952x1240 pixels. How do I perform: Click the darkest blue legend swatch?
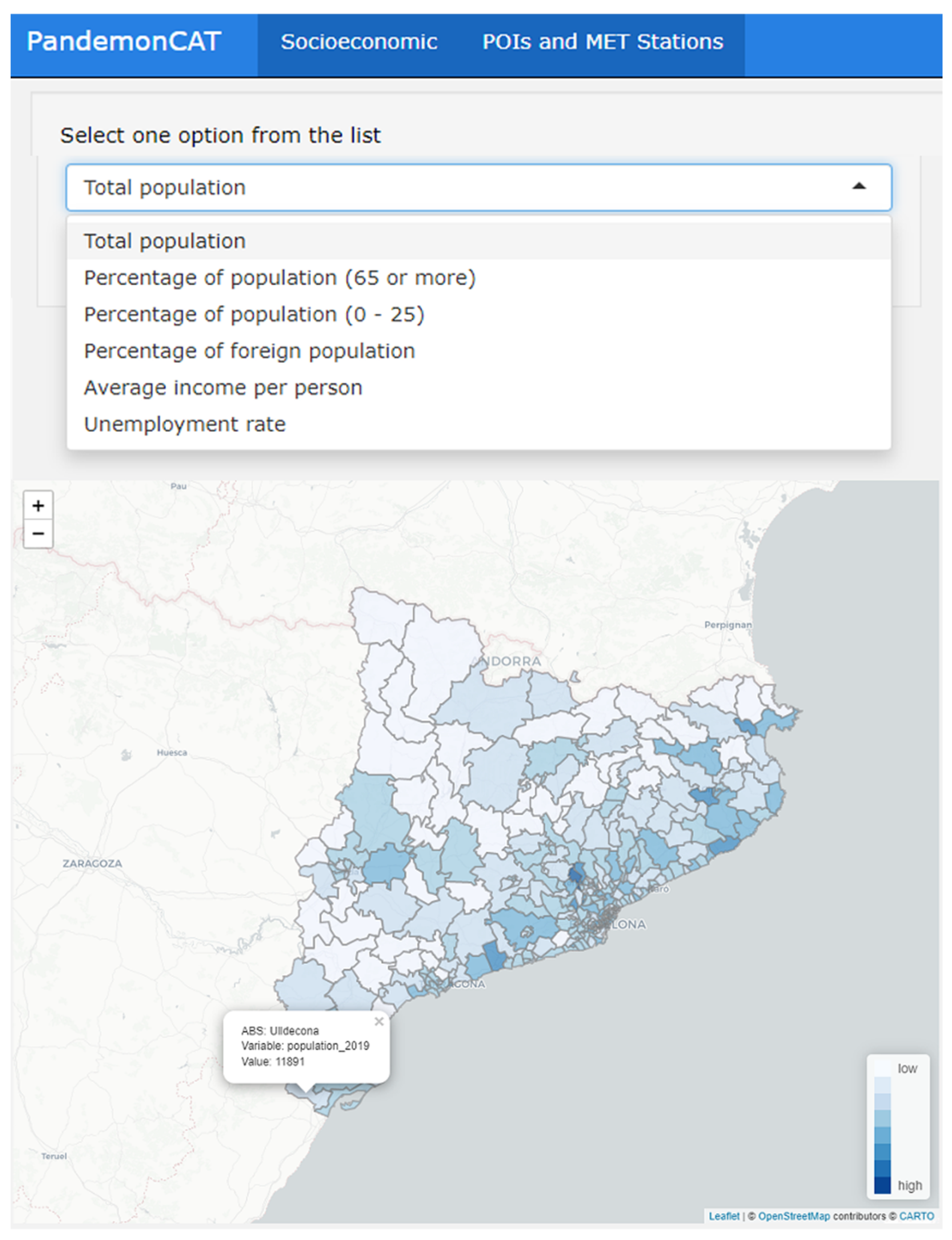[x=882, y=1185]
